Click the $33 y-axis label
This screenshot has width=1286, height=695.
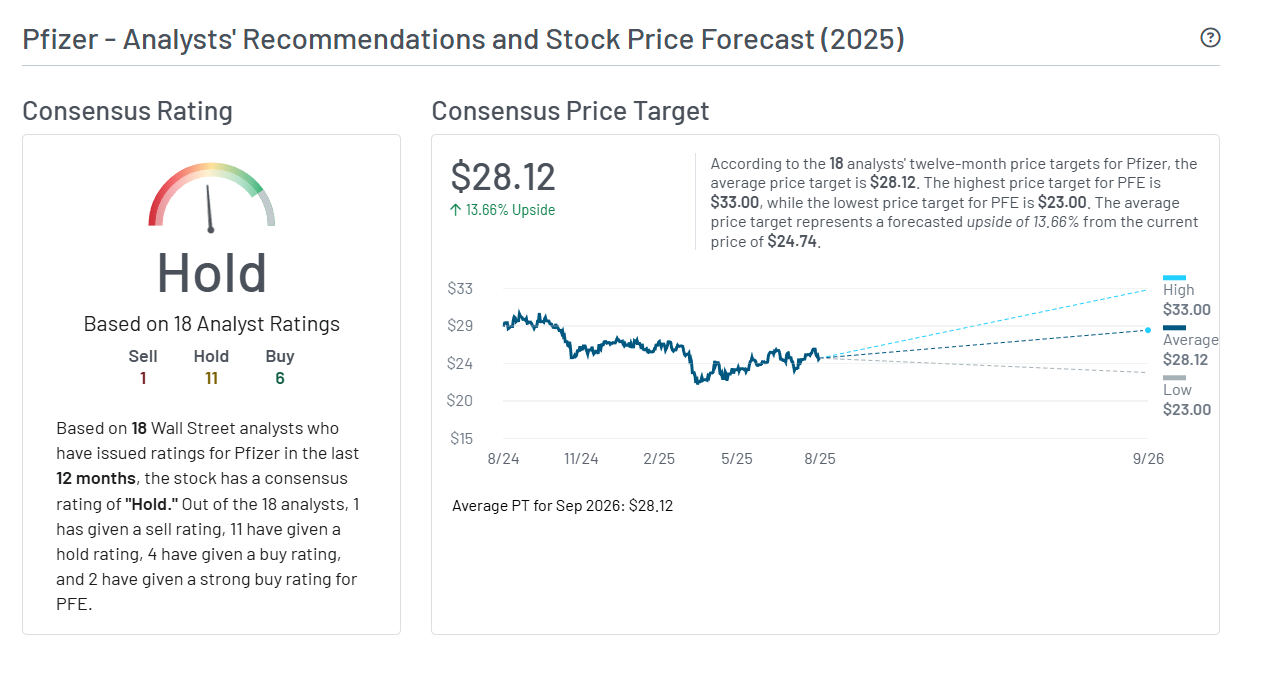click(460, 289)
